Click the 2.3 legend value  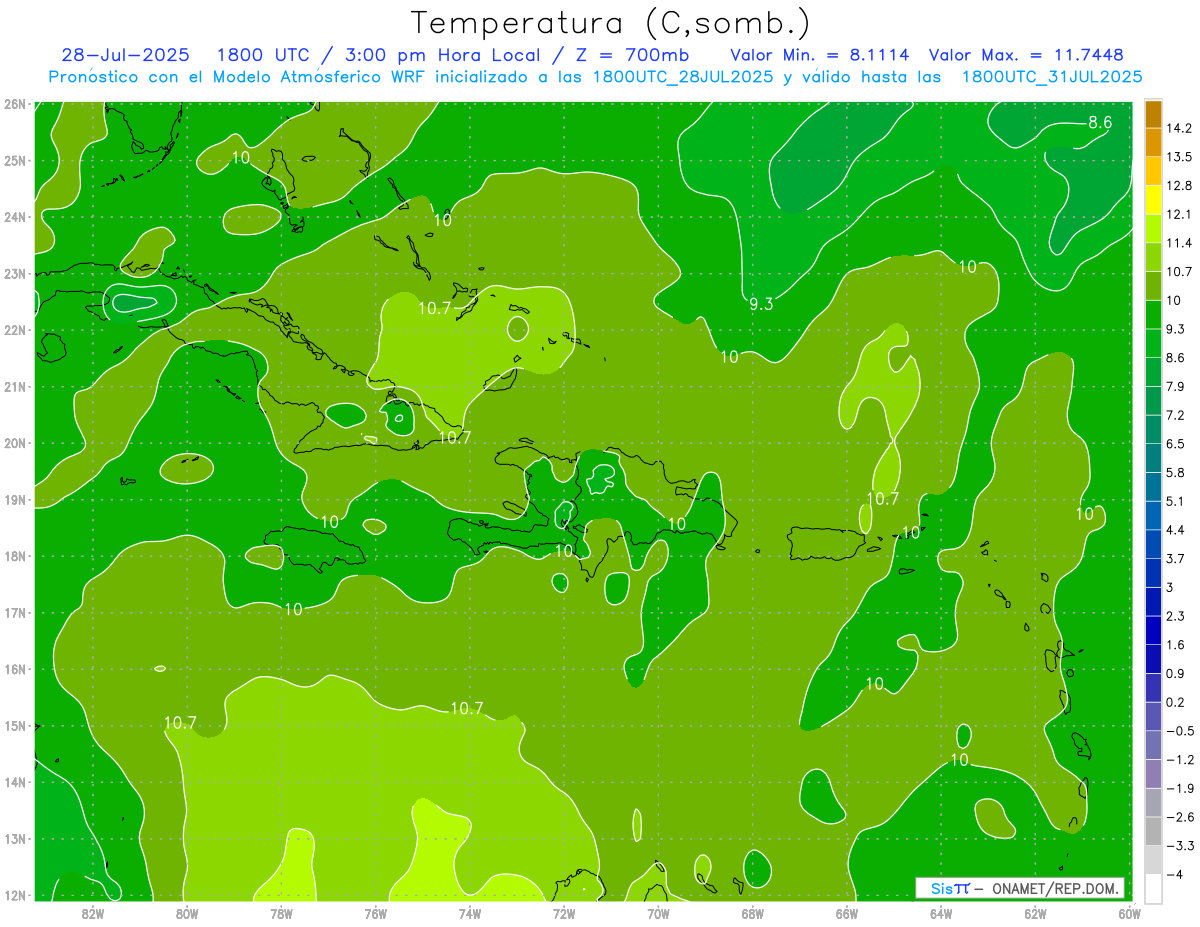point(1175,615)
